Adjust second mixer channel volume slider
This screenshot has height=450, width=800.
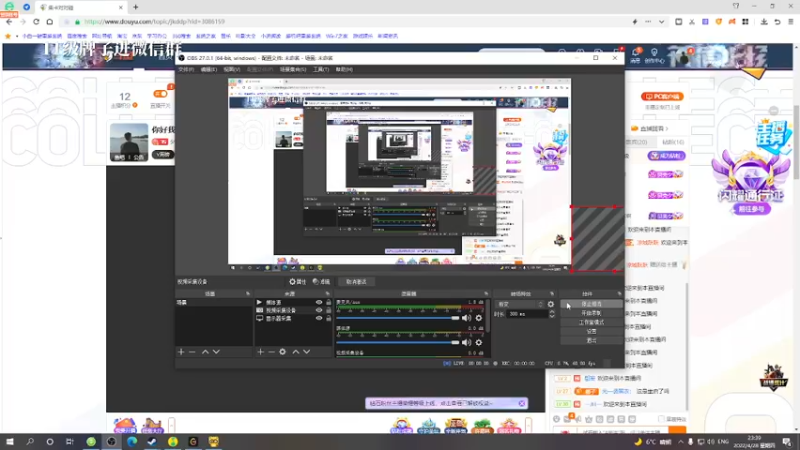398,342
